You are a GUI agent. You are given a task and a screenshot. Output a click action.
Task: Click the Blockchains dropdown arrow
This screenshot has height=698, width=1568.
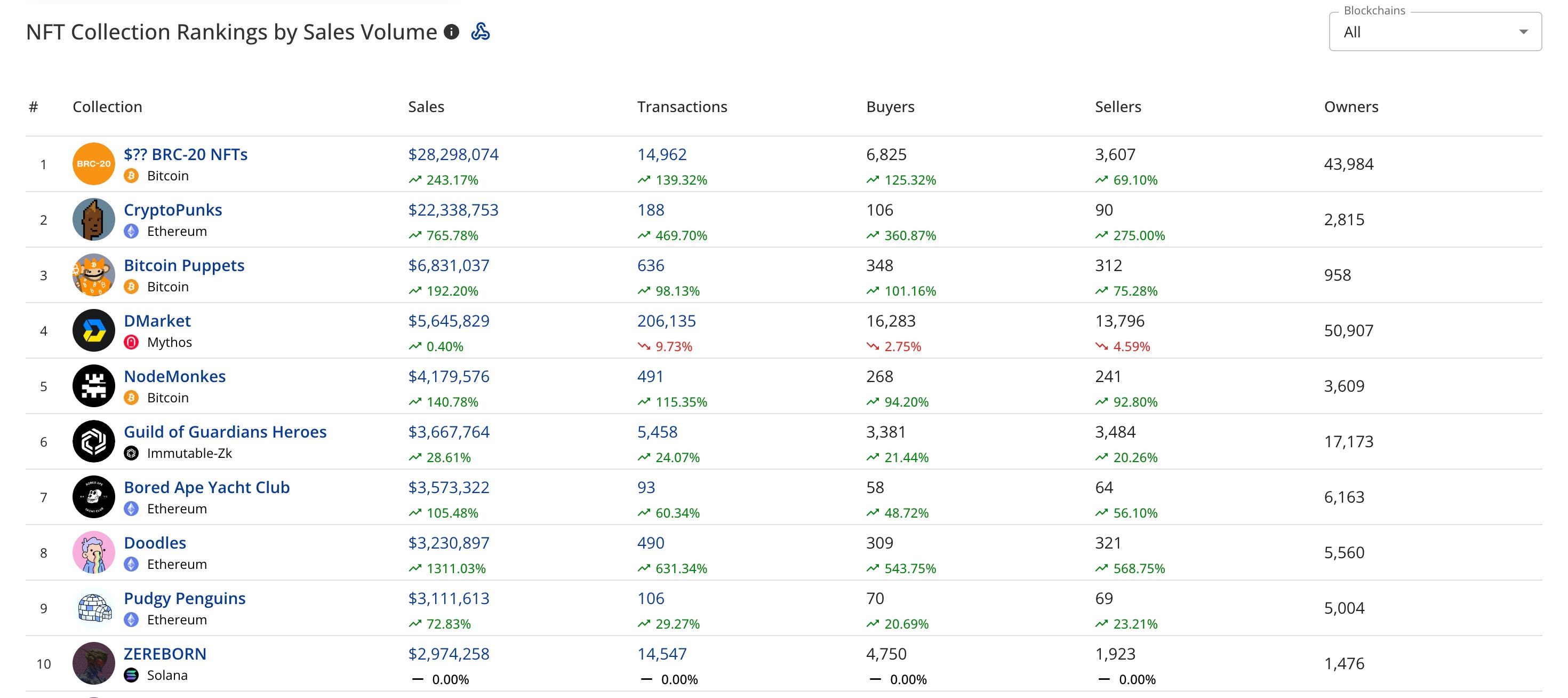click(1523, 32)
